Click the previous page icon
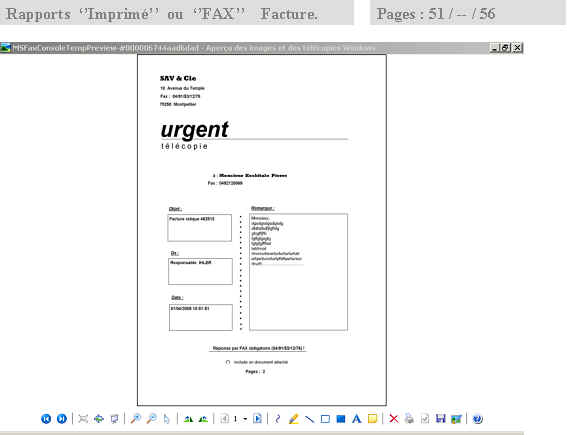Screen dimensions: 567x435 [x=224, y=419]
